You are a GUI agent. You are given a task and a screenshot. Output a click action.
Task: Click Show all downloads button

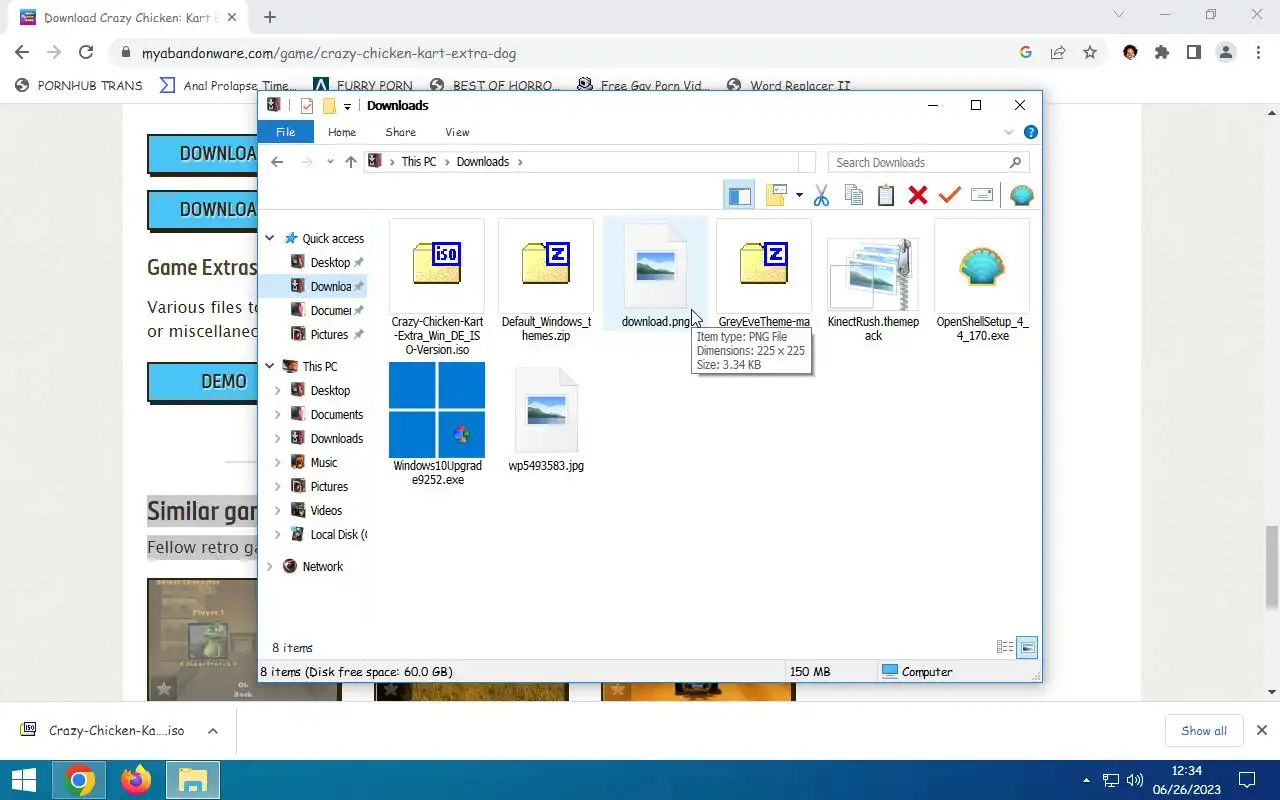pyautogui.click(x=1204, y=730)
